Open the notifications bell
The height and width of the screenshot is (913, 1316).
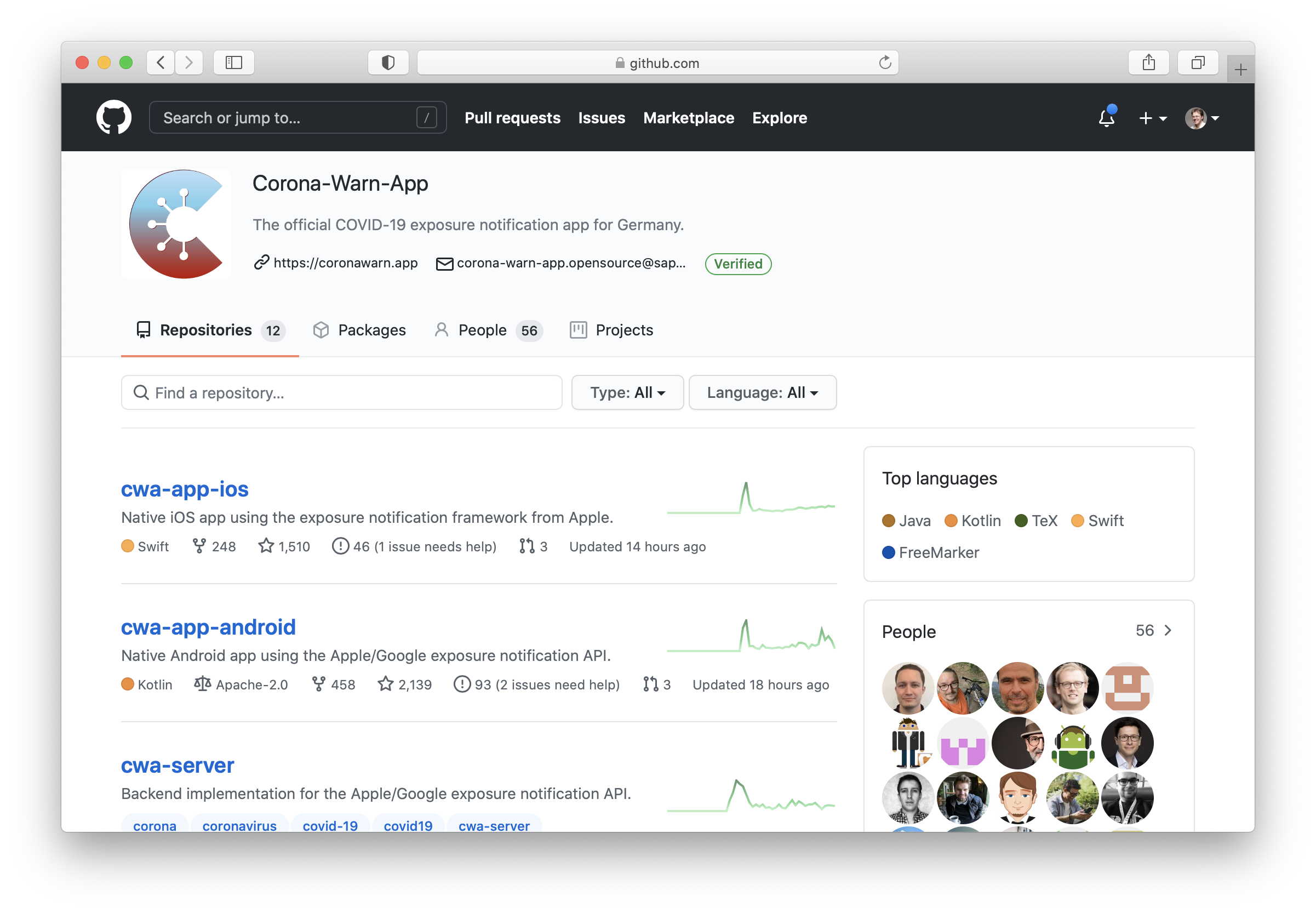tap(1107, 117)
